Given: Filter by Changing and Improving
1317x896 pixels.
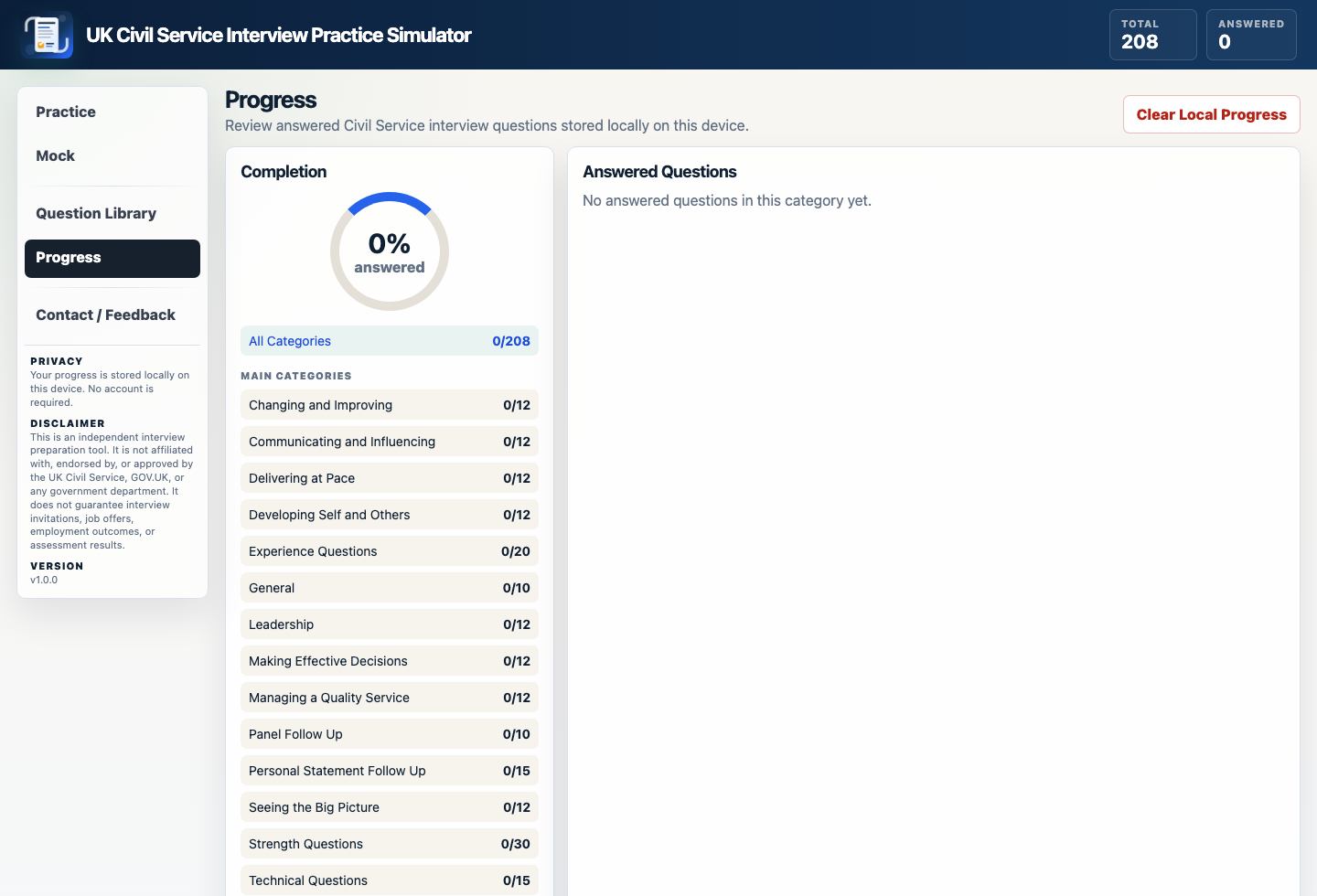Looking at the screenshot, I should coord(390,405).
